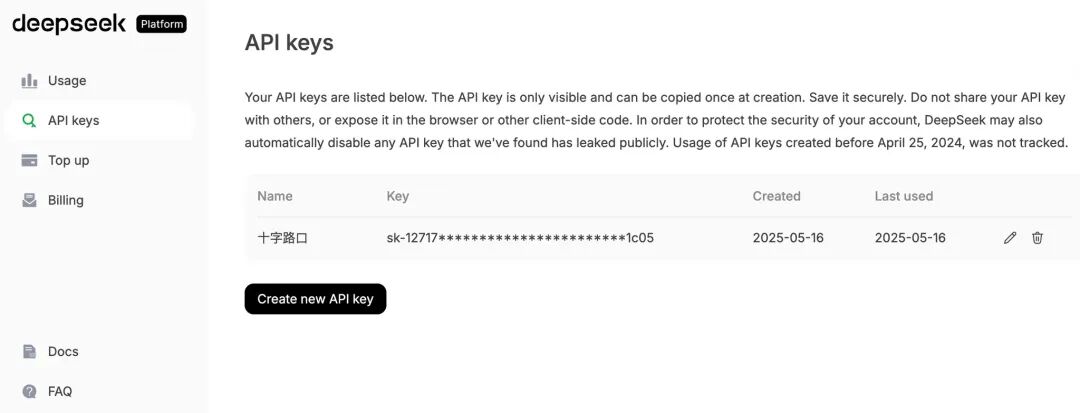Delete the 十字路口 API key with trash icon

(x=1037, y=238)
